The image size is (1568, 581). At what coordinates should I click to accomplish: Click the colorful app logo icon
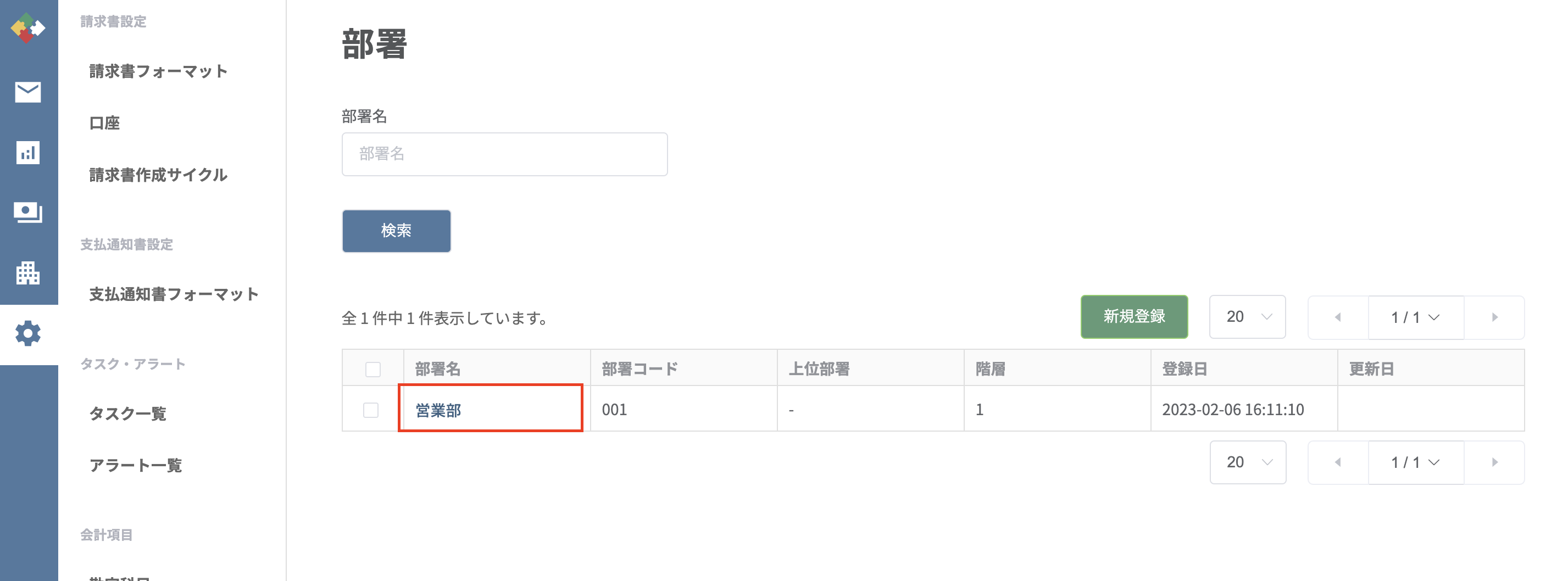click(28, 28)
